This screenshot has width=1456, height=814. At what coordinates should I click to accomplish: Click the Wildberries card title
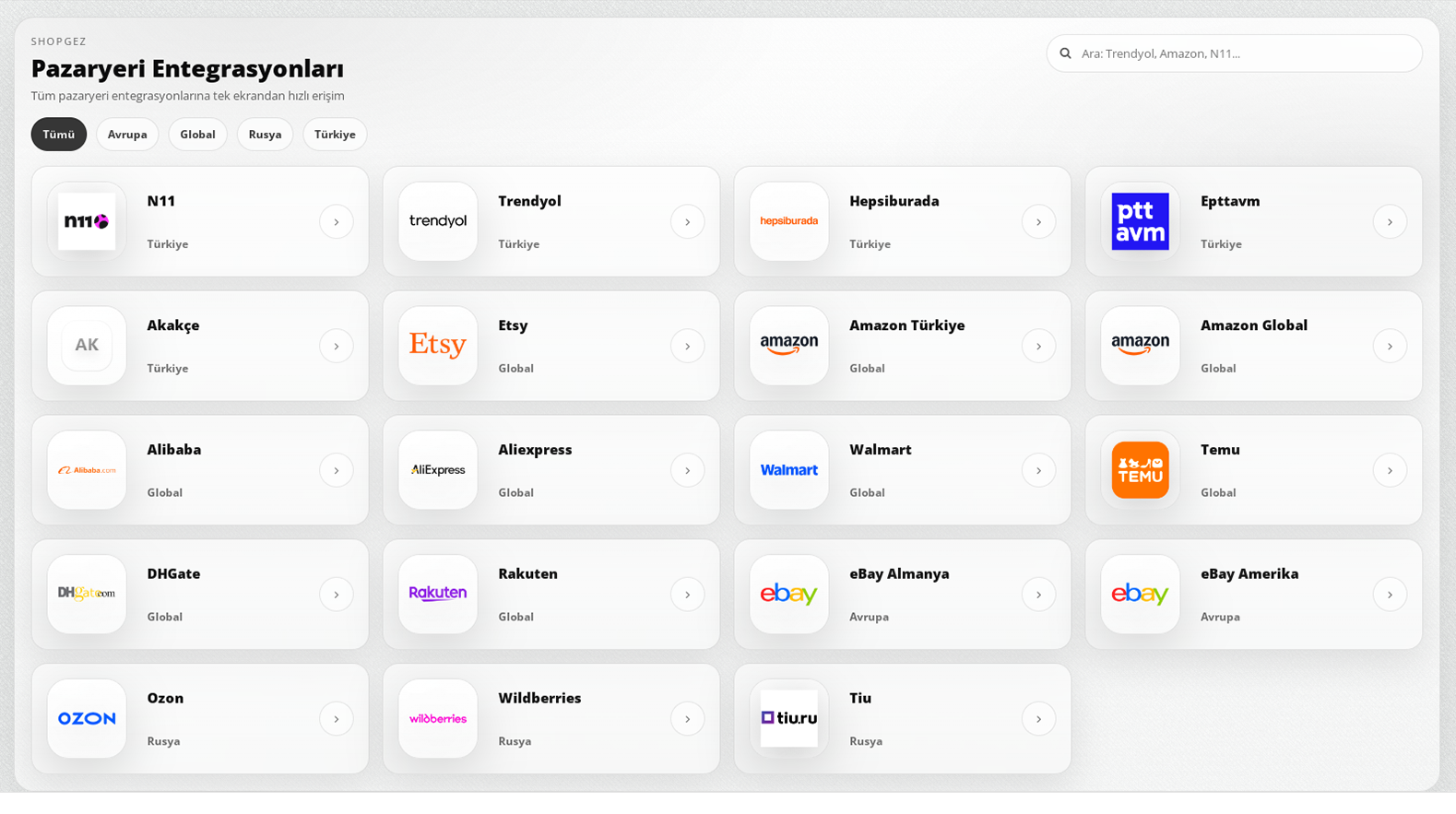(539, 698)
